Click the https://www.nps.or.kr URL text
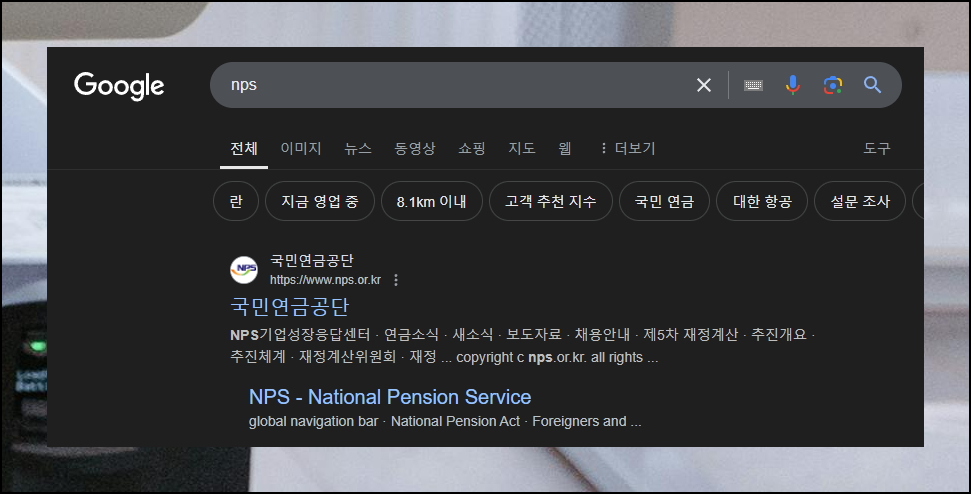The image size is (971, 494). (x=325, y=280)
